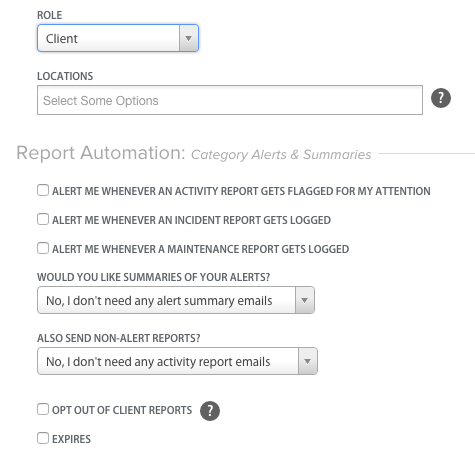Click the Locations help question mark icon

441,98
